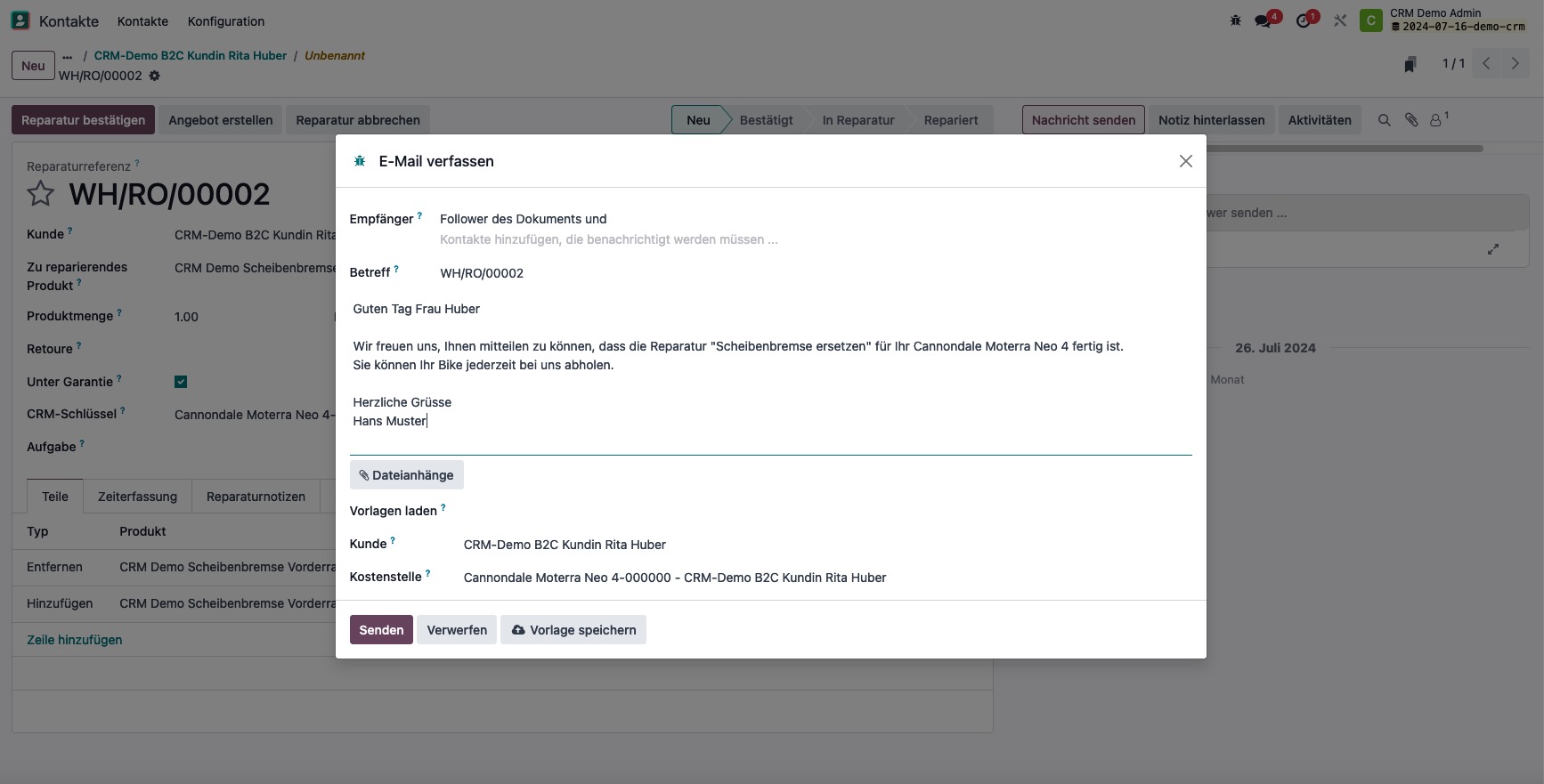Mark repair WH/RO/00002 as favorite star

click(40, 194)
